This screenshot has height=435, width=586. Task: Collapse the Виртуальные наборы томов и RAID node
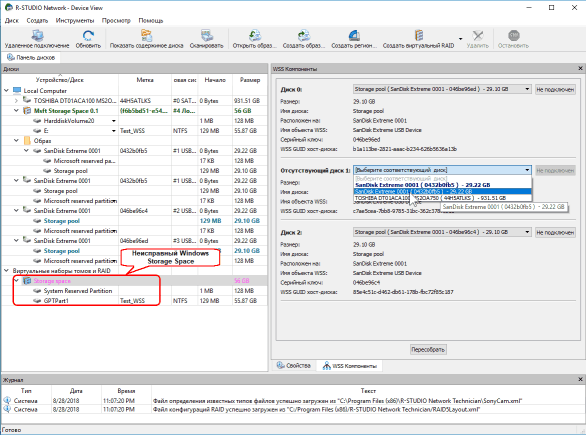pyautogui.click(x=6, y=270)
